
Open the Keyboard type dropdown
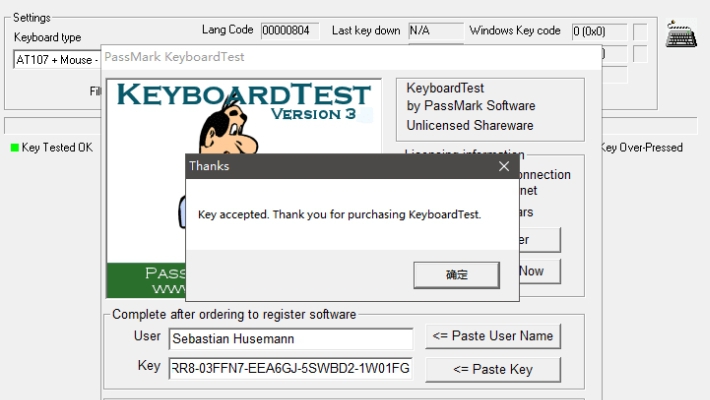[x=56, y=60]
